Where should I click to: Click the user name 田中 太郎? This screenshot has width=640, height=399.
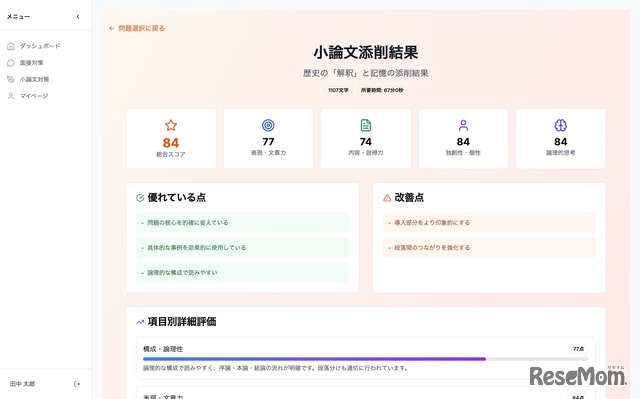pyautogui.click(x=22, y=384)
